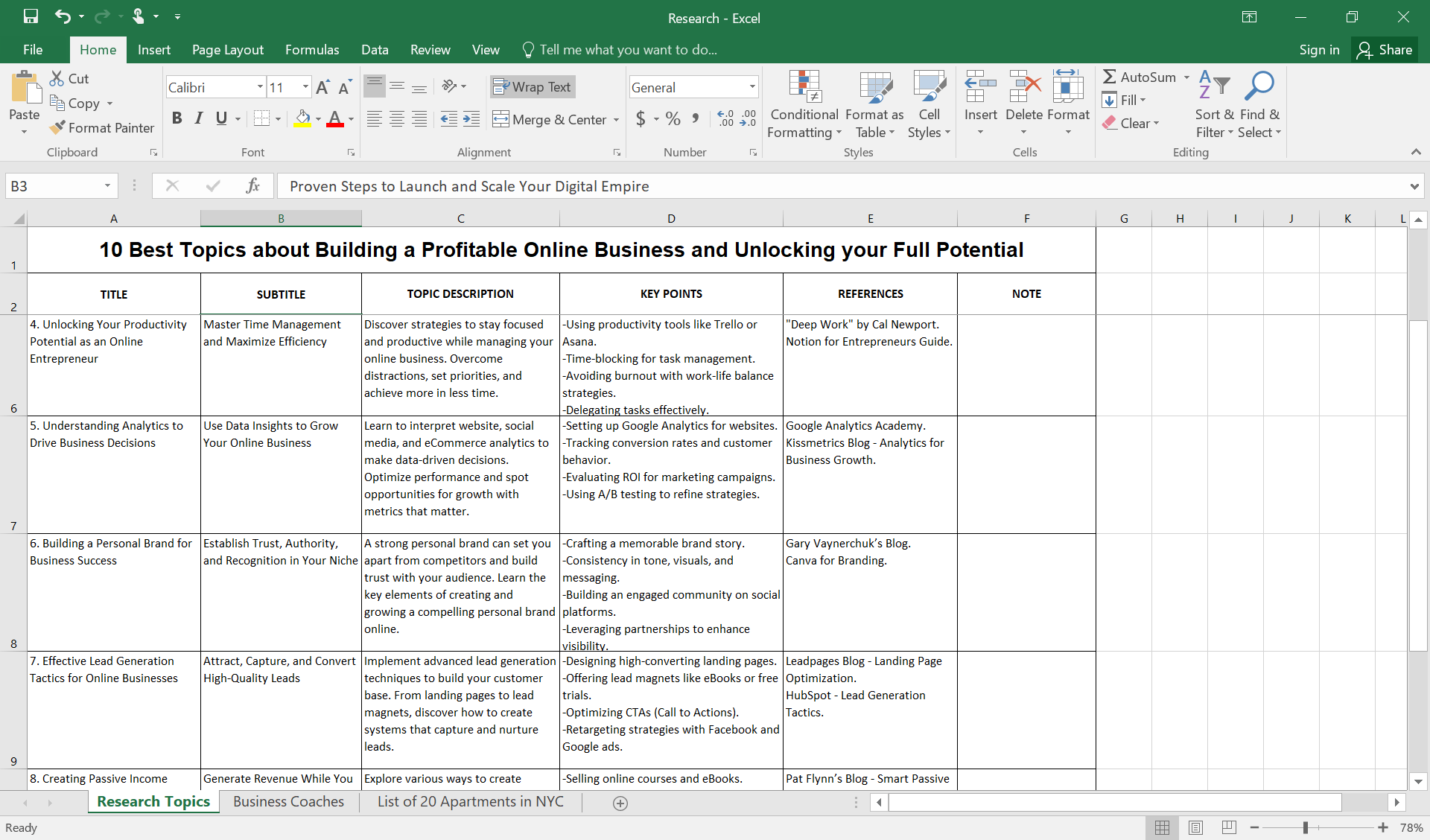Click the zoom slider handle
This screenshot has width=1430, height=840.
click(x=1306, y=827)
